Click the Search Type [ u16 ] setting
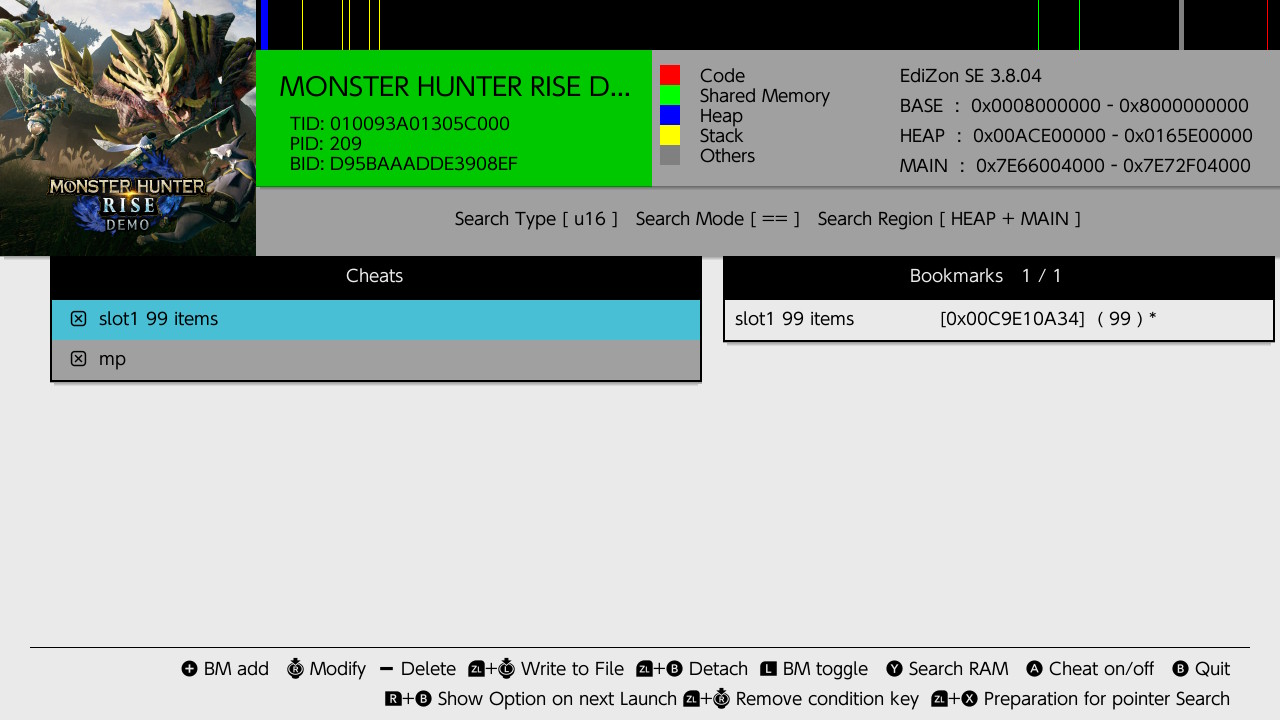The image size is (1280, 720). [x=536, y=219]
